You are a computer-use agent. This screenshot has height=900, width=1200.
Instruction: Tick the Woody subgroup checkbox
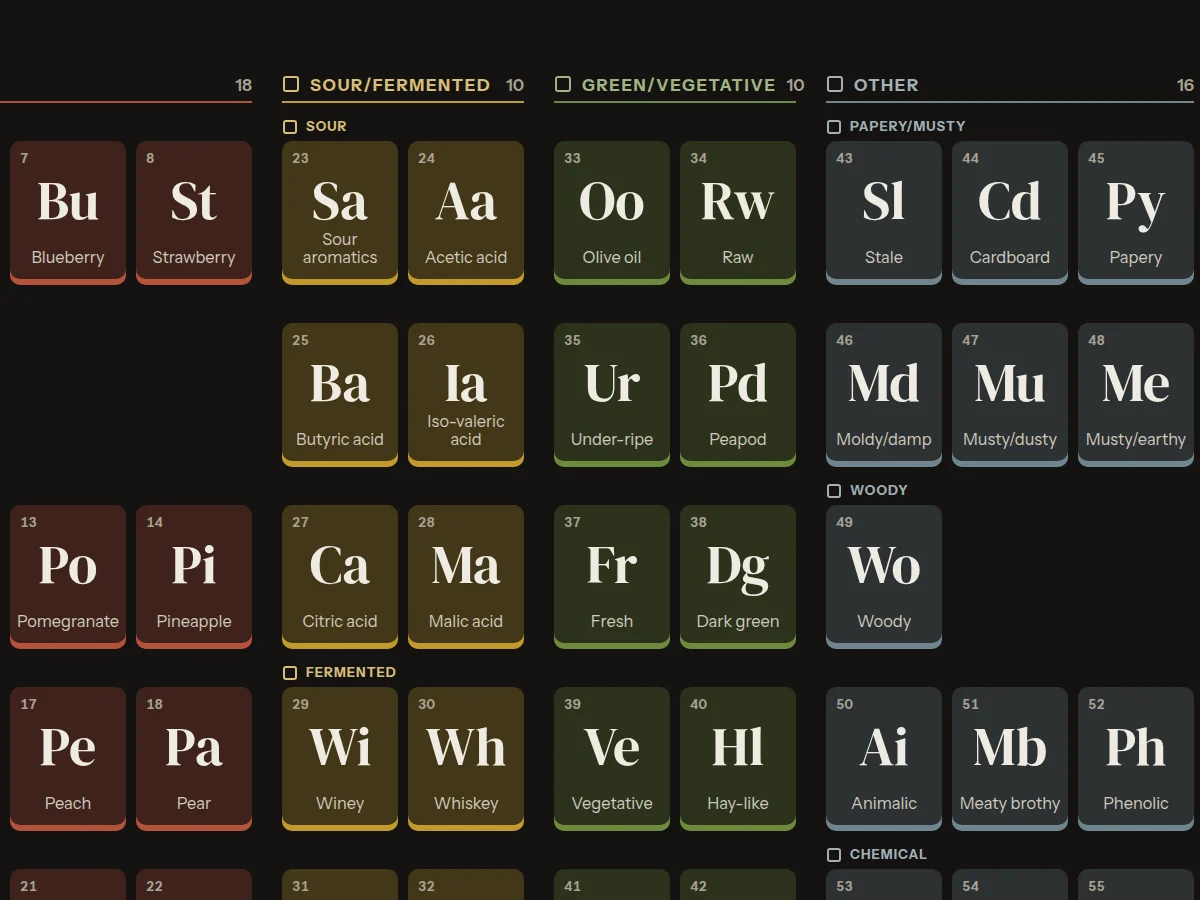click(x=834, y=491)
